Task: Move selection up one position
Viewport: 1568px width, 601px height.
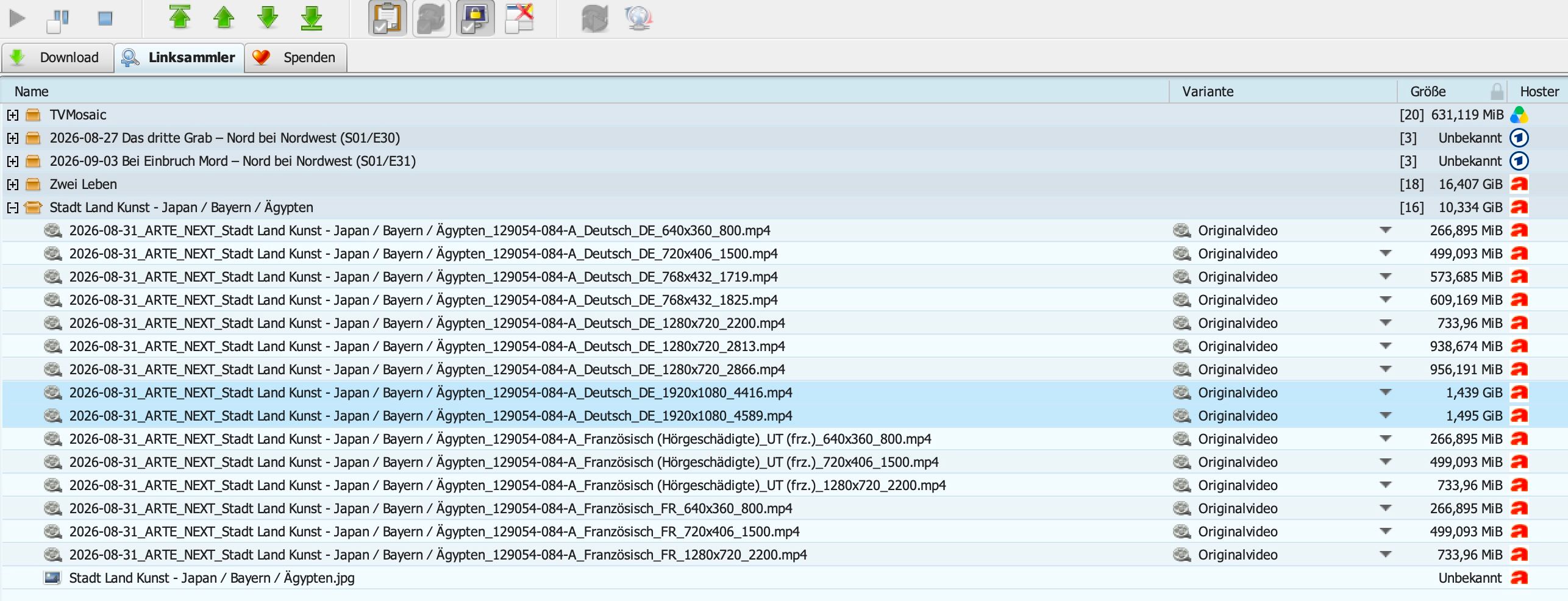Action: (224, 18)
